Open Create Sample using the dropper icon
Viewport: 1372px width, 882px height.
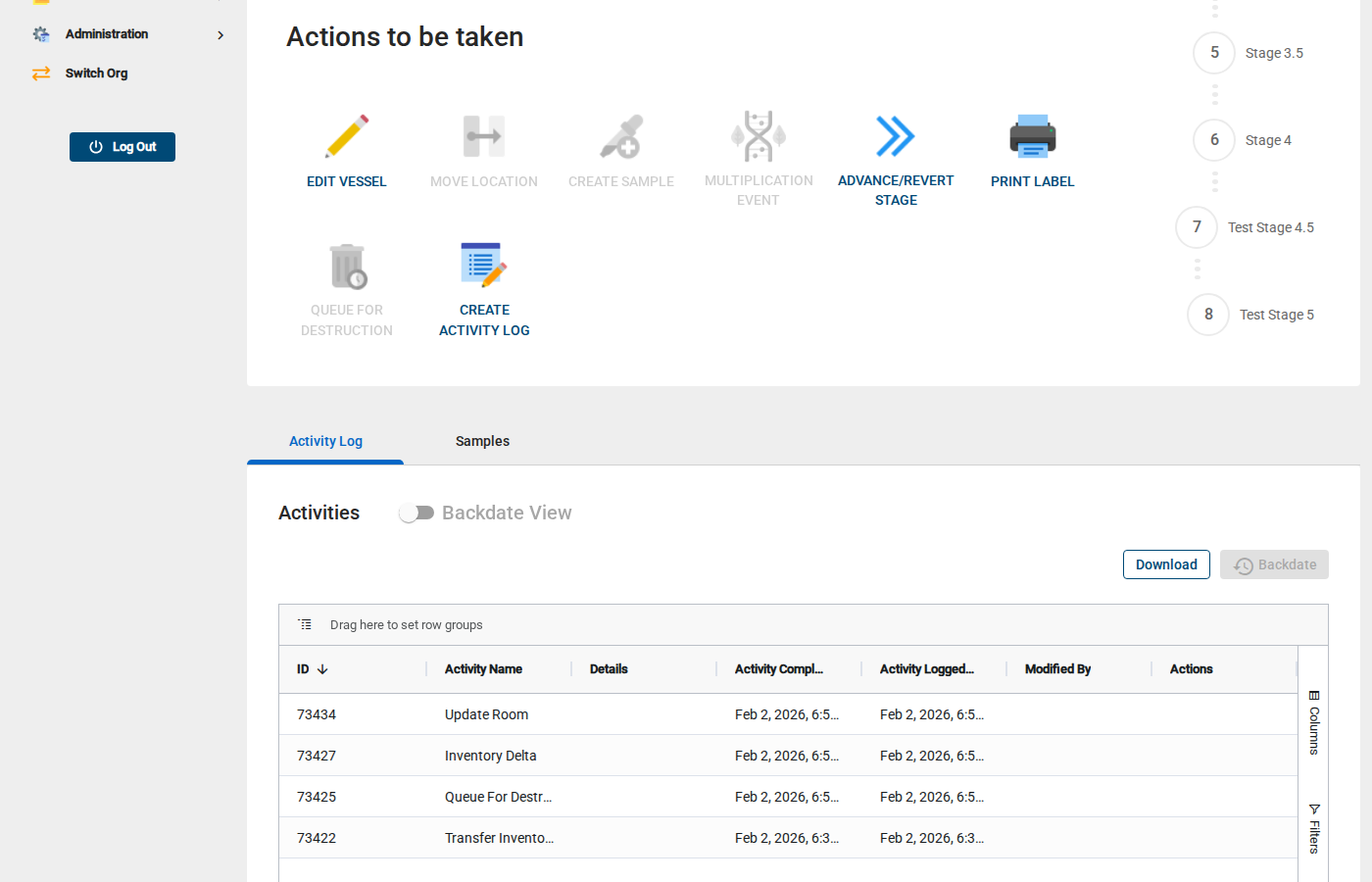(x=620, y=136)
